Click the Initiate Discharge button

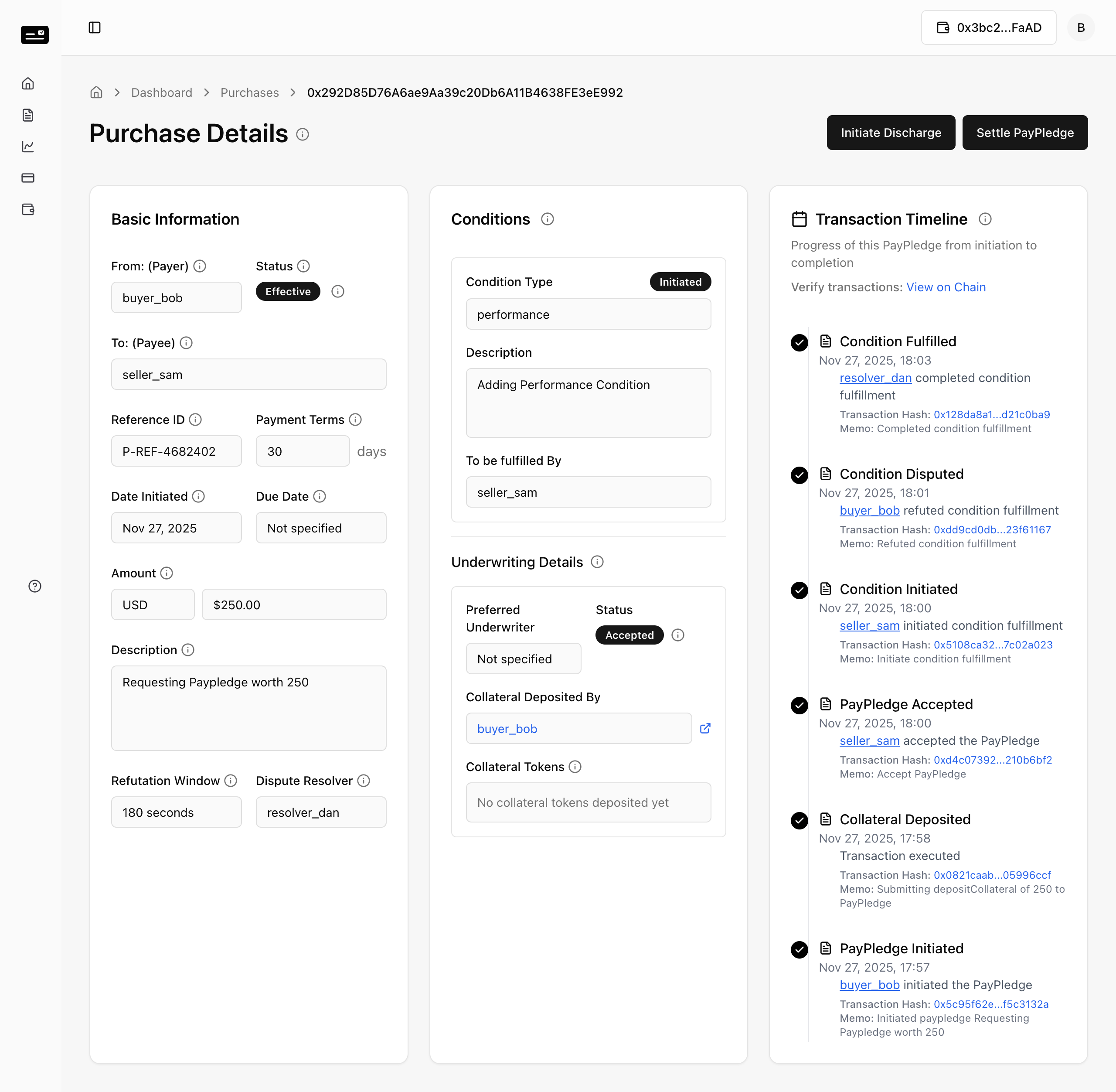coord(891,133)
